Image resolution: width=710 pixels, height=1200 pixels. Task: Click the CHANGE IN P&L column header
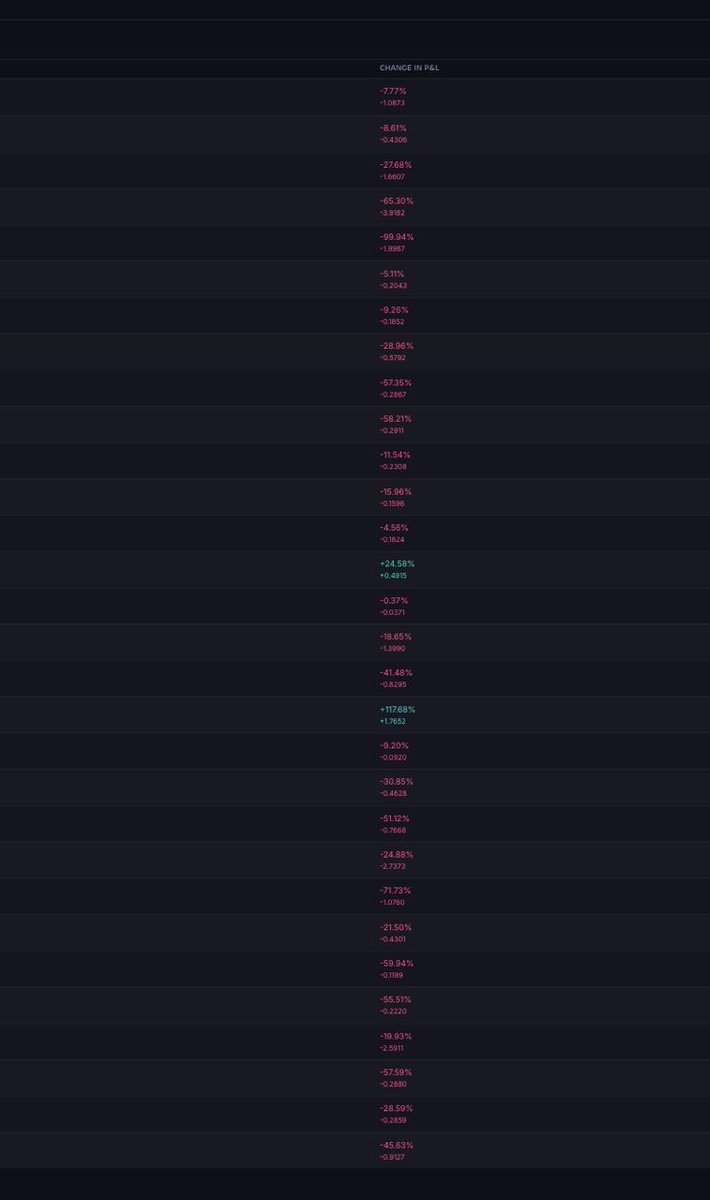point(409,68)
